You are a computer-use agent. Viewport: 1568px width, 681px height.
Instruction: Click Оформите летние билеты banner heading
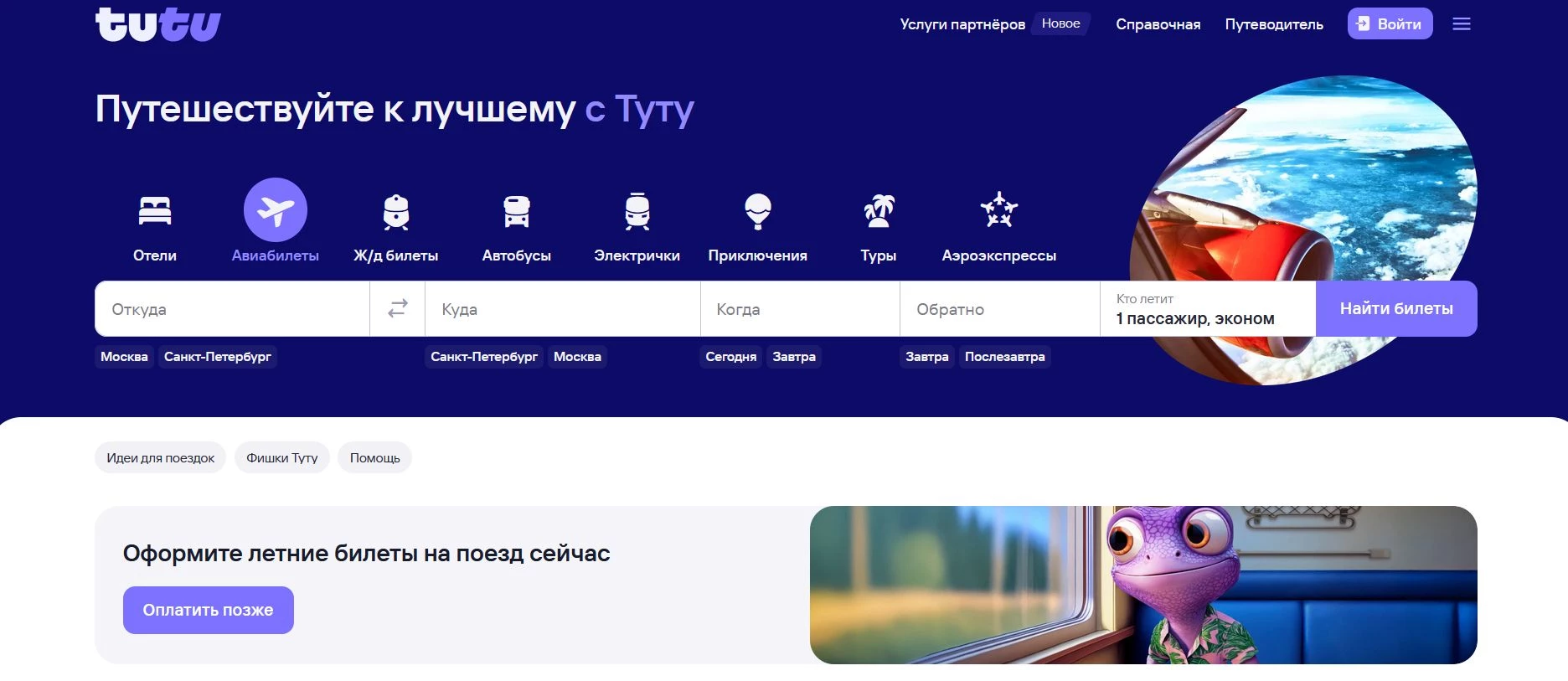[366, 553]
